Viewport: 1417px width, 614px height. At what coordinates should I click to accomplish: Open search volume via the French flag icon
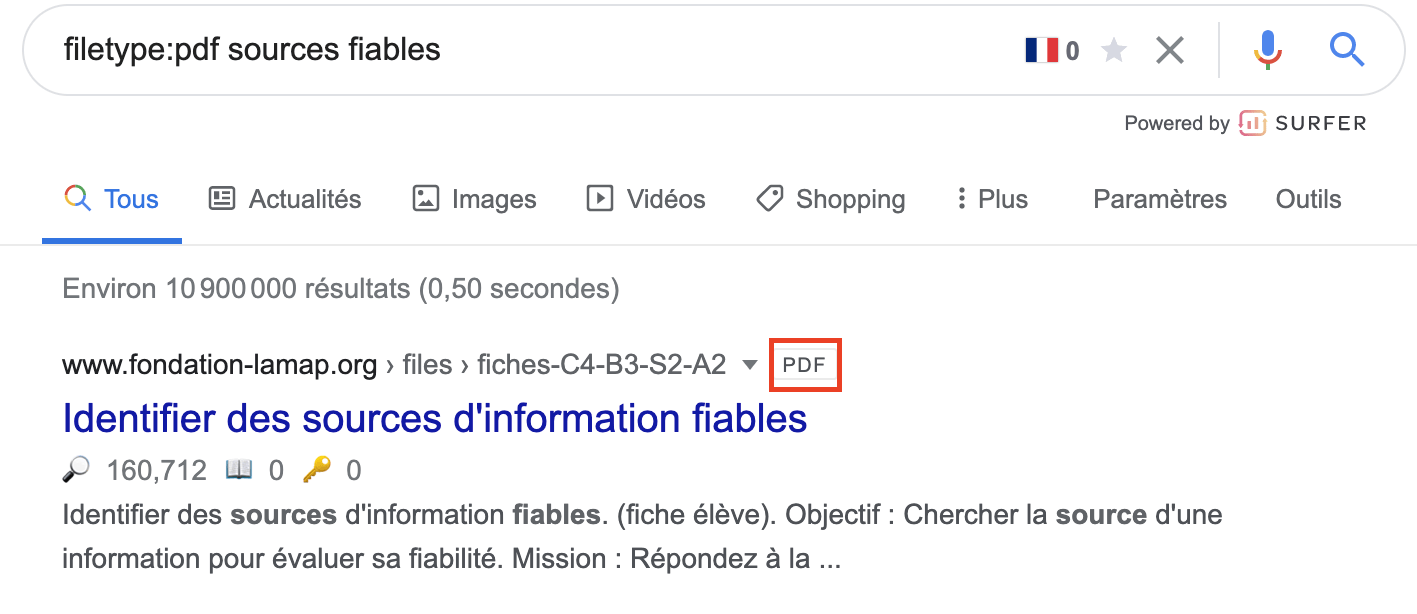click(1041, 48)
